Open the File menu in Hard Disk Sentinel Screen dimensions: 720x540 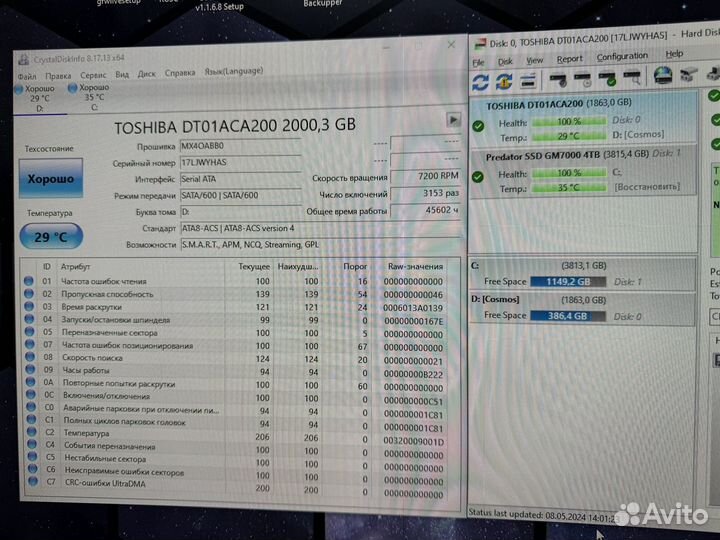[x=478, y=62]
